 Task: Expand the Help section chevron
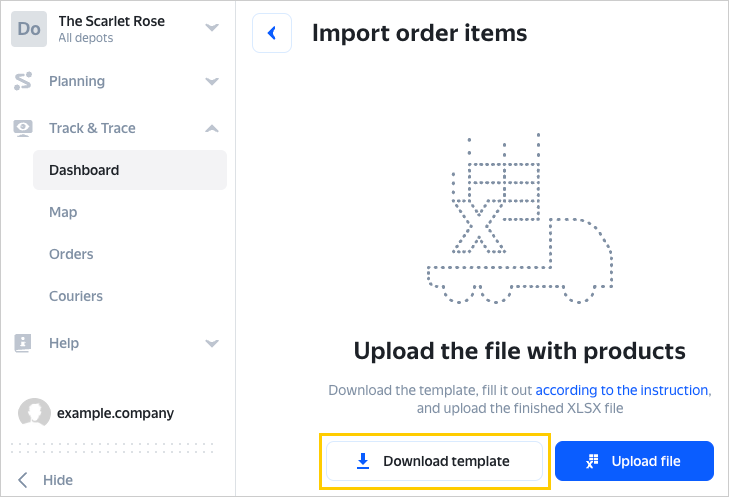pos(212,343)
